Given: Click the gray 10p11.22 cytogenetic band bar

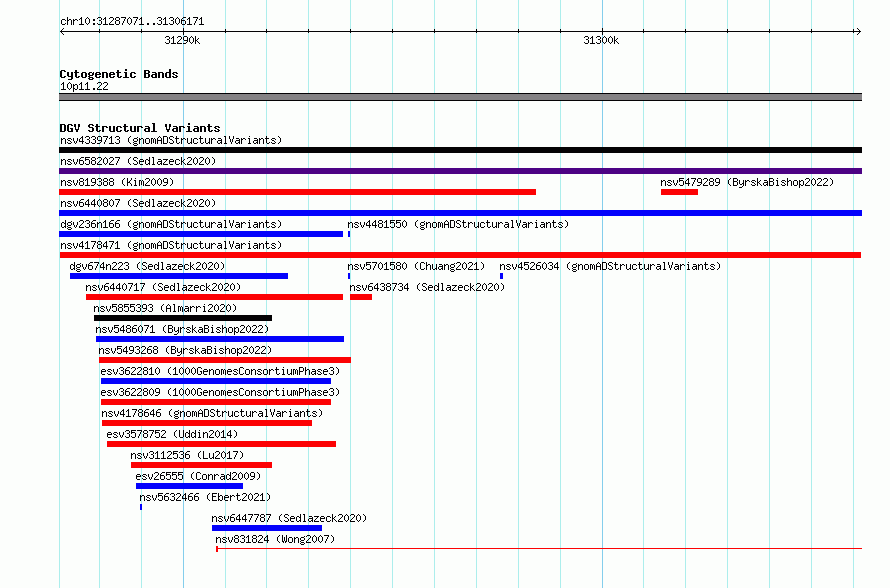Looking at the screenshot, I should coord(460,97).
